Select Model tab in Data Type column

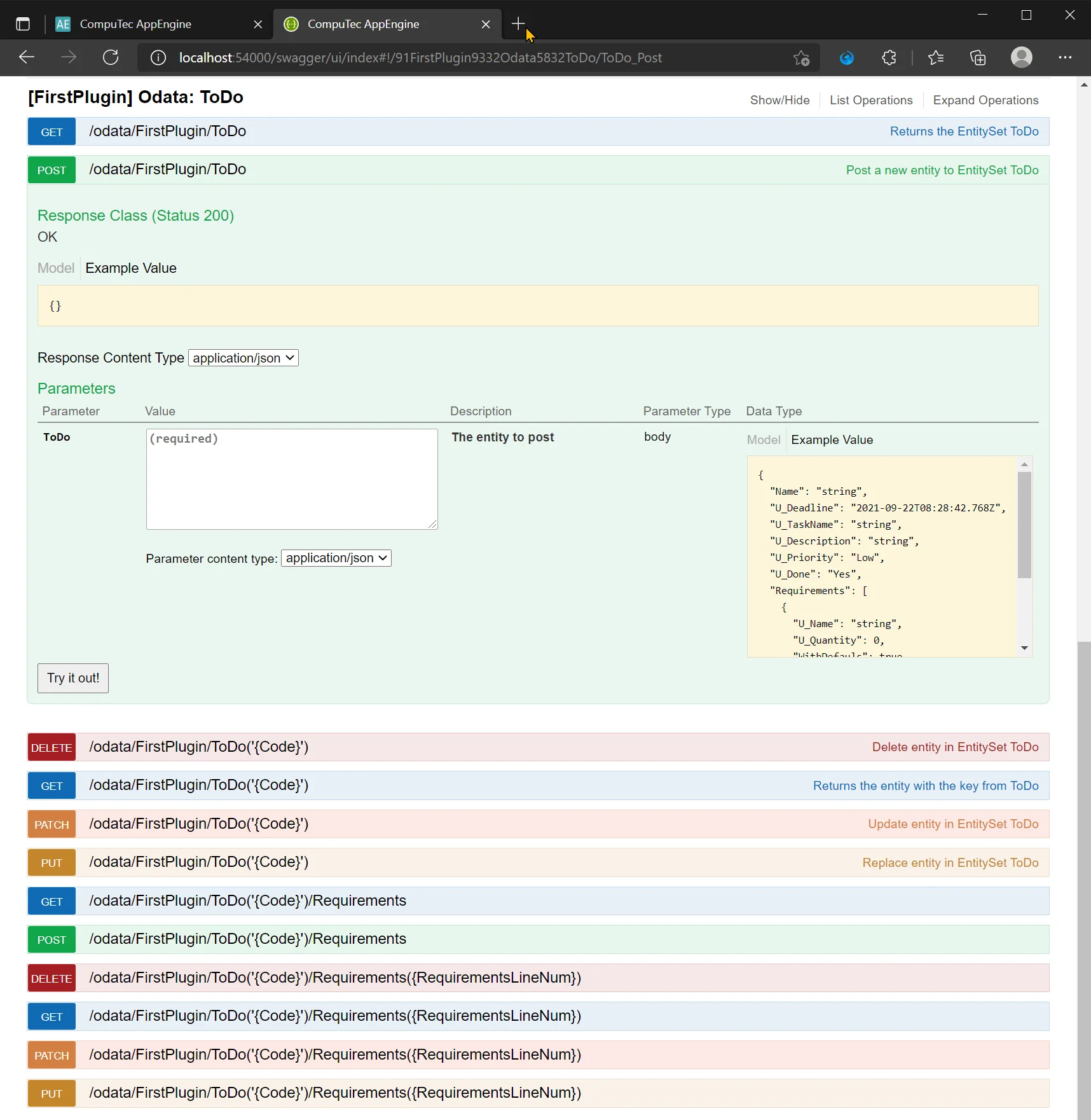pos(763,440)
